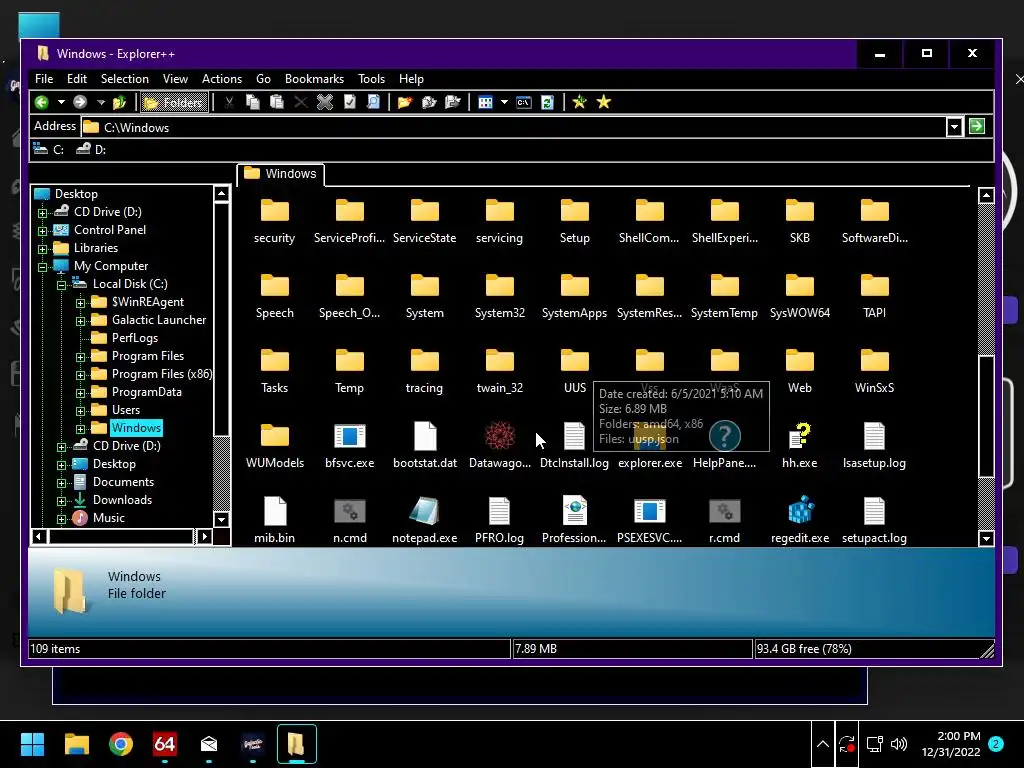Image resolution: width=1024 pixels, height=768 pixels.
Task: Open the Tools menu
Action: click(x=372, y=79)
